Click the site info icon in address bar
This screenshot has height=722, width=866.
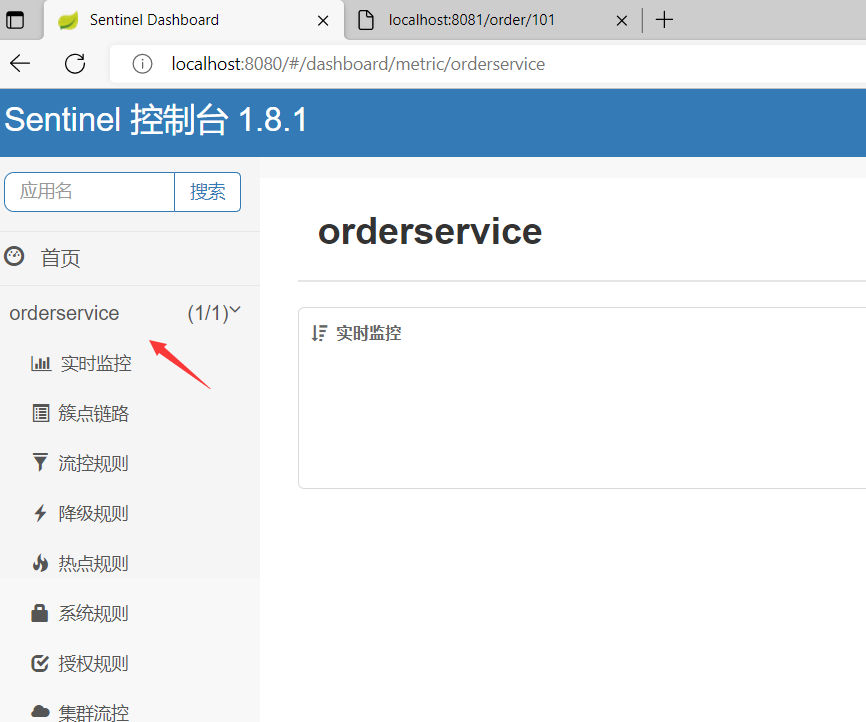point(142,64)
